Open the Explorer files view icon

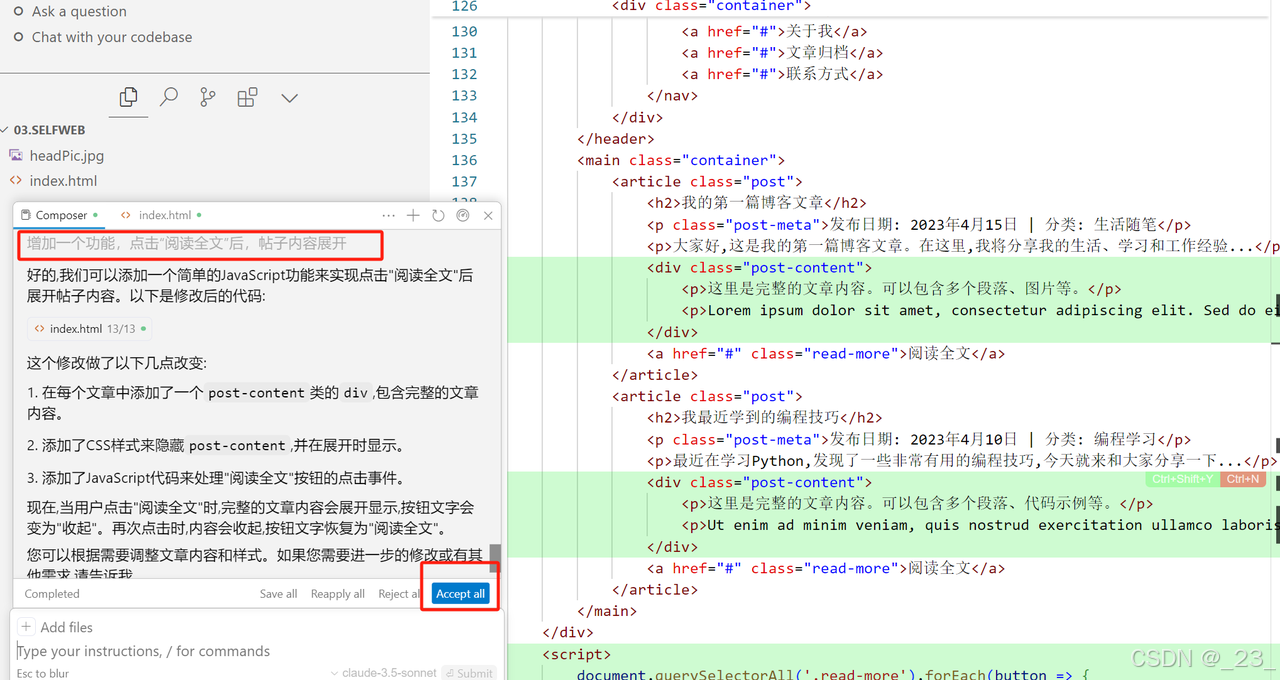click(128, 97)
